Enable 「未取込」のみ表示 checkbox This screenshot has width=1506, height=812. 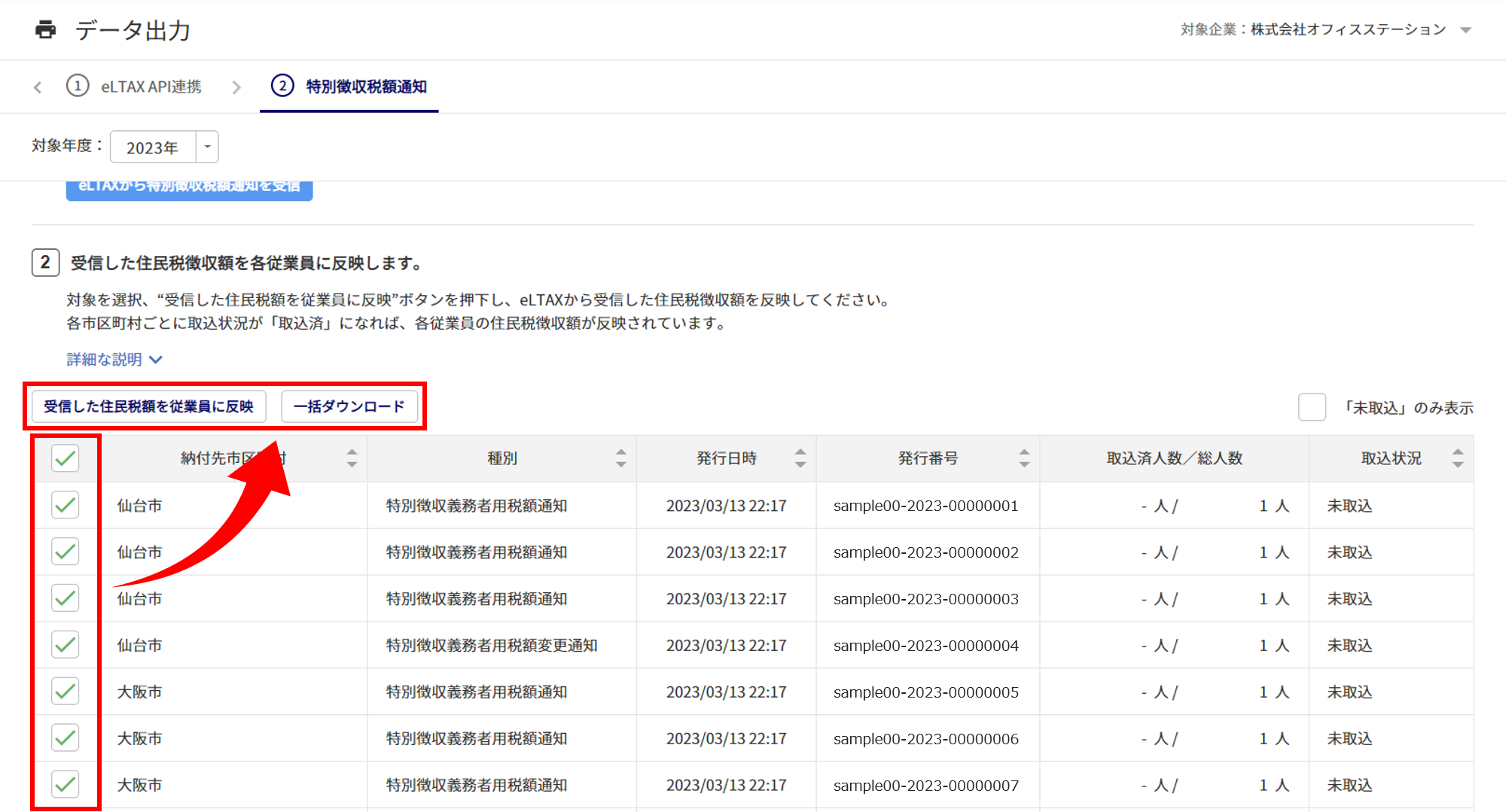pos(1312,407)
